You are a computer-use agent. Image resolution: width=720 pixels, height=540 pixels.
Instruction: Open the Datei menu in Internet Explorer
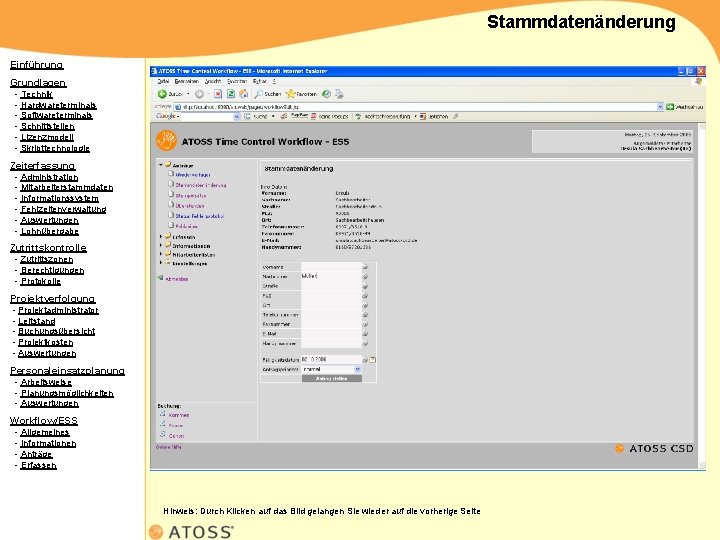tap(163, 81)
